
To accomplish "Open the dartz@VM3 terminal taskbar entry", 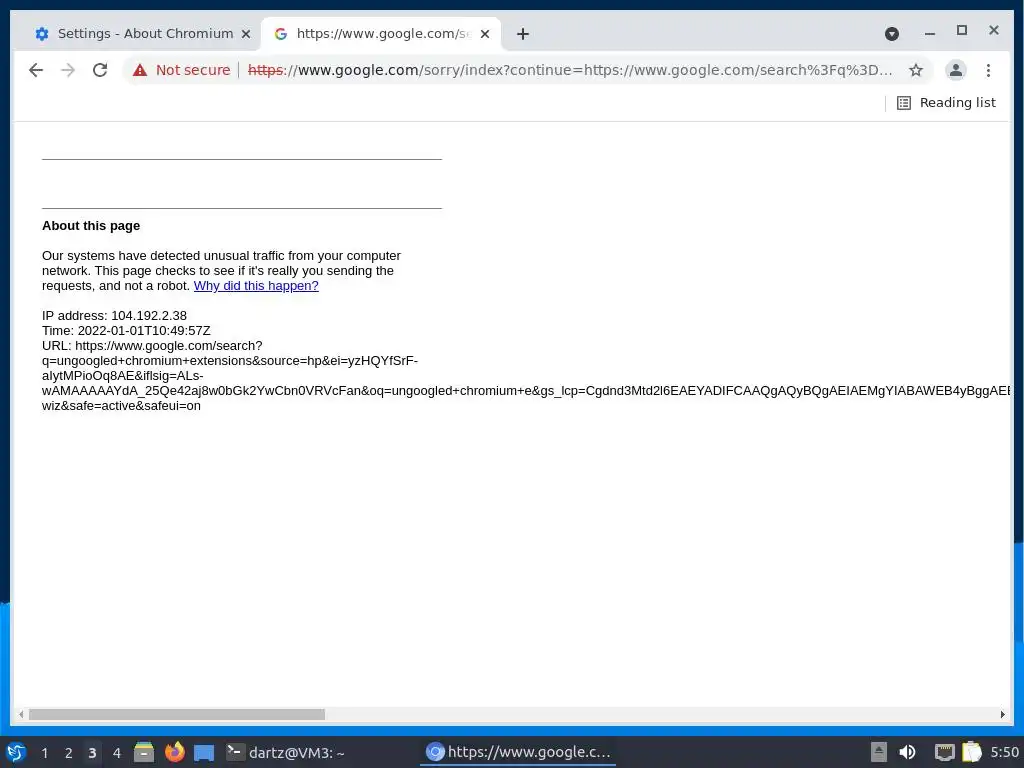I will coord(285,752).
